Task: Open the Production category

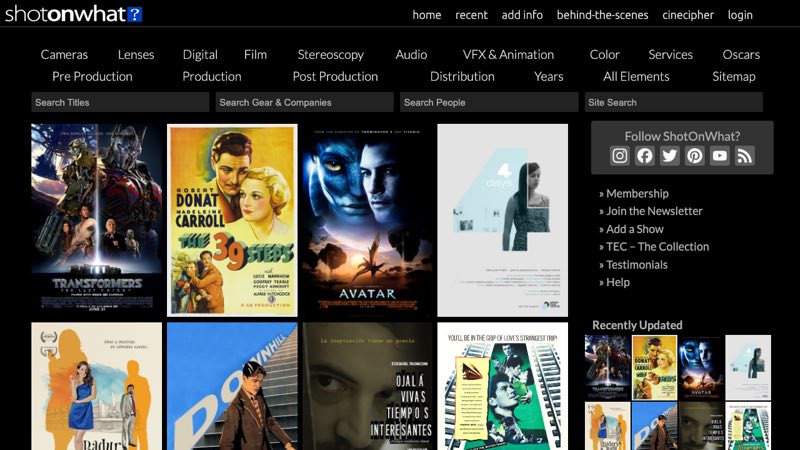Action: pos(212,77)
